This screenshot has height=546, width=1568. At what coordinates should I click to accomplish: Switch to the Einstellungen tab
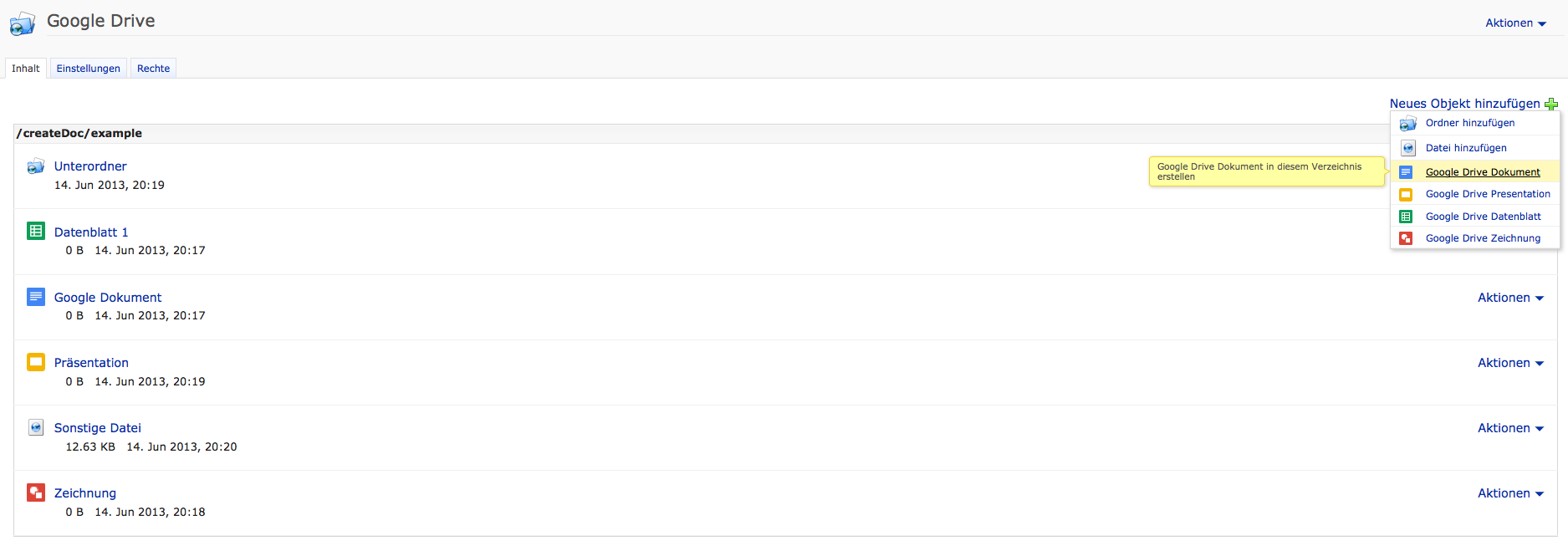(89, 69)
